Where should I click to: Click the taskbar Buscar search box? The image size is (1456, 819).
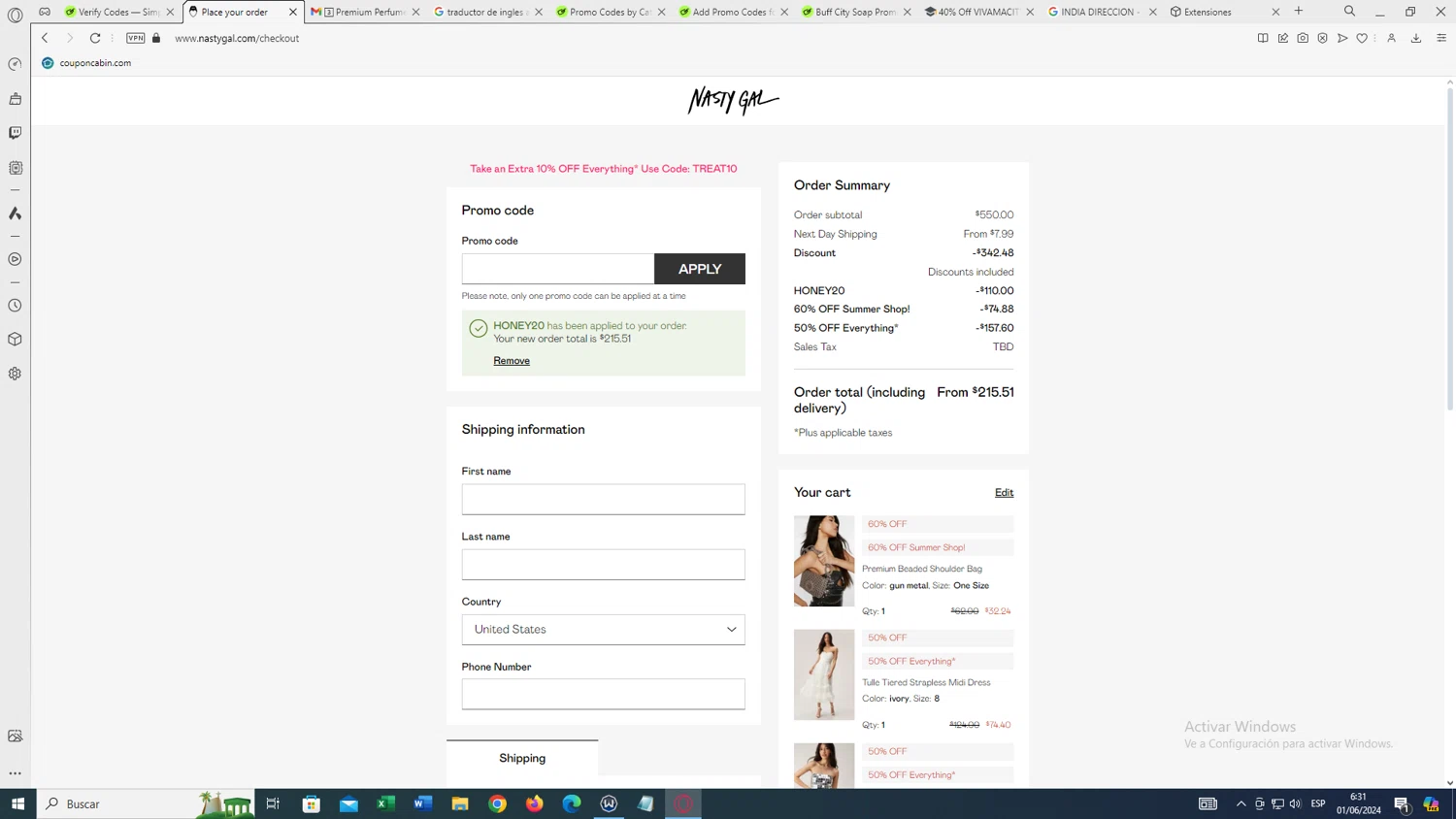[x=146, y=803]
